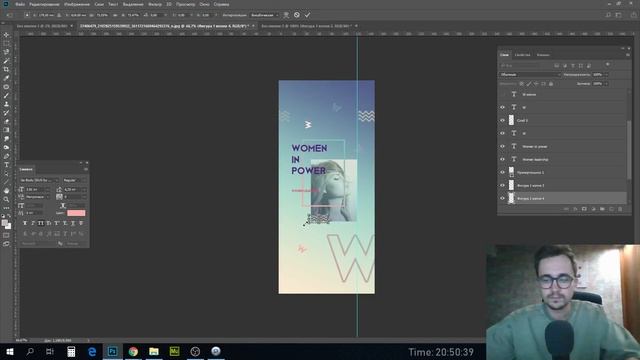The height and width of the screenshot is (360, 640).
Task: Commit the transform with the checkmark
Action: tap(307, 15)
